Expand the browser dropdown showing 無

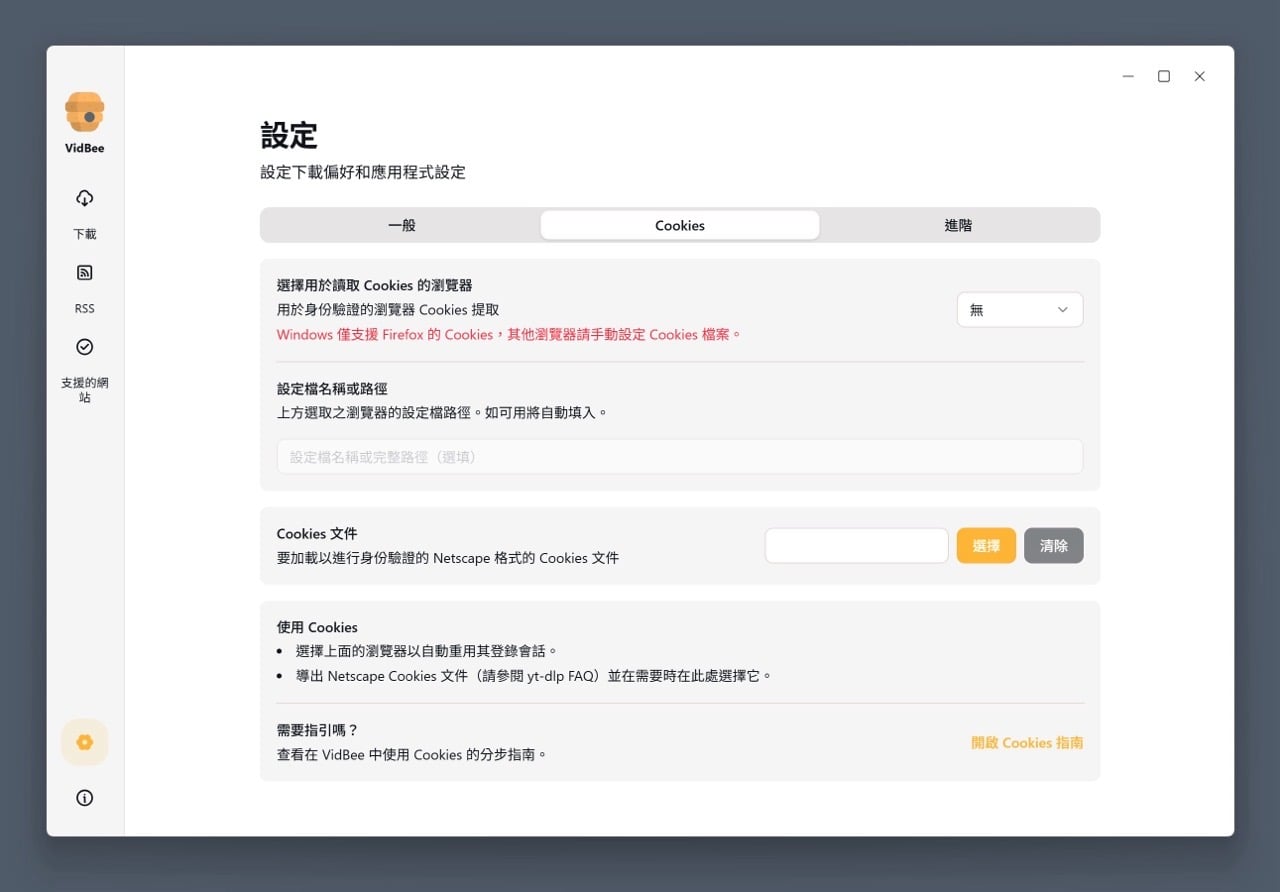point(1019,310)
